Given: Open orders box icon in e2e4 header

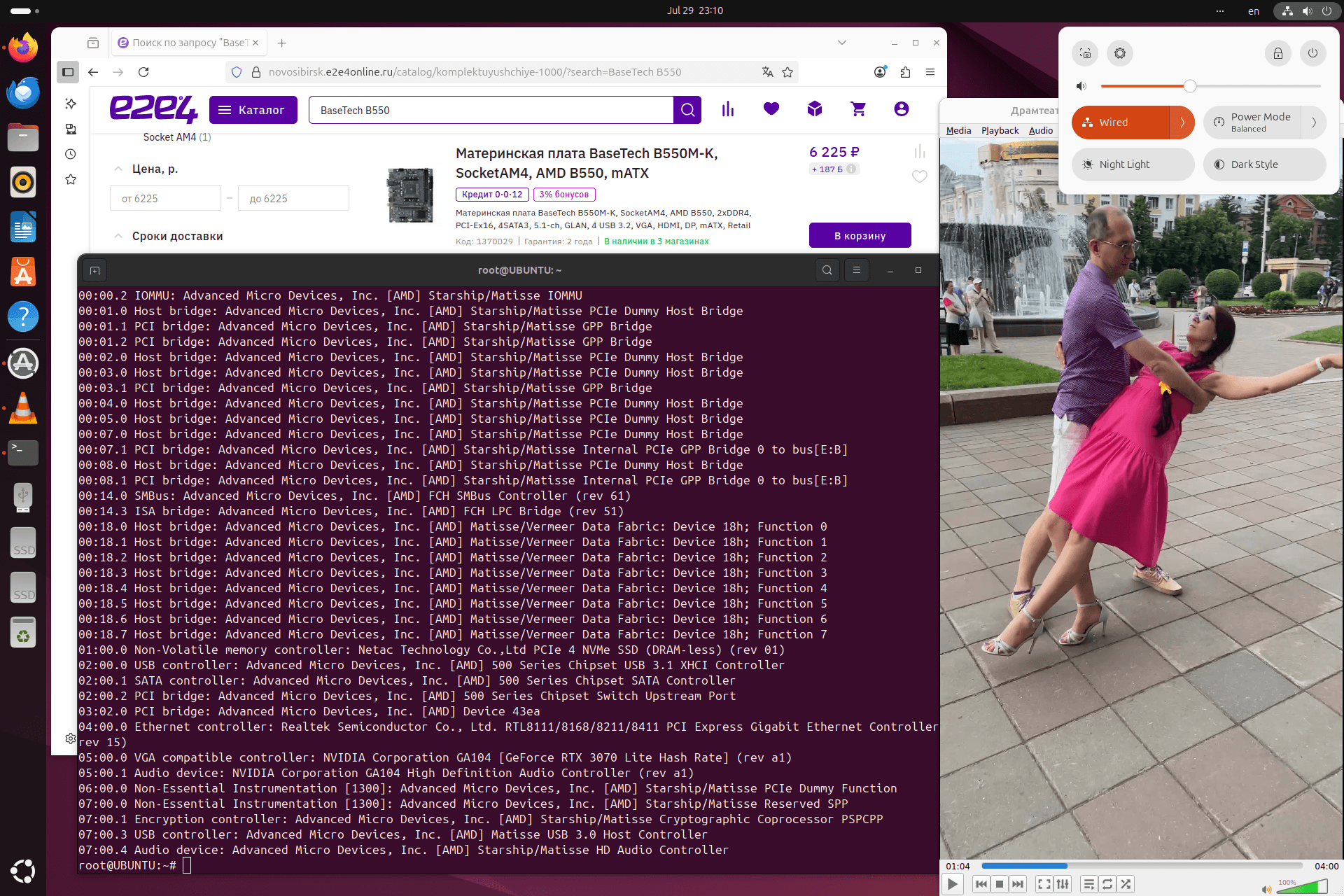Looking at the screenshot, I should pyautogui.click(x=815, y=109).
